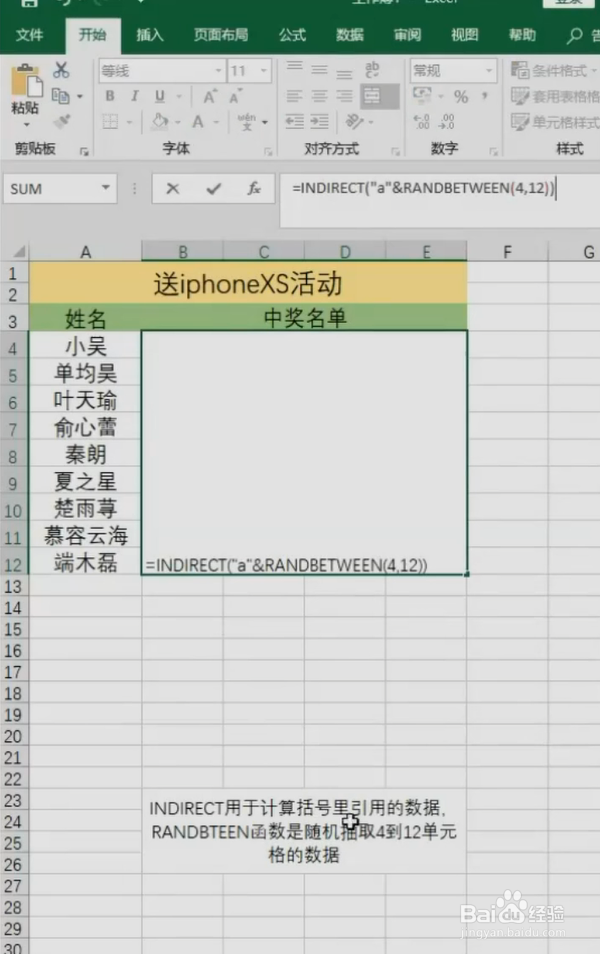Image resolution: width=600 pixels, height=954 pixels.
Task: Open the 对齐方式 dialog launcher
Action: pyautogui.click(x=396, y=151)
